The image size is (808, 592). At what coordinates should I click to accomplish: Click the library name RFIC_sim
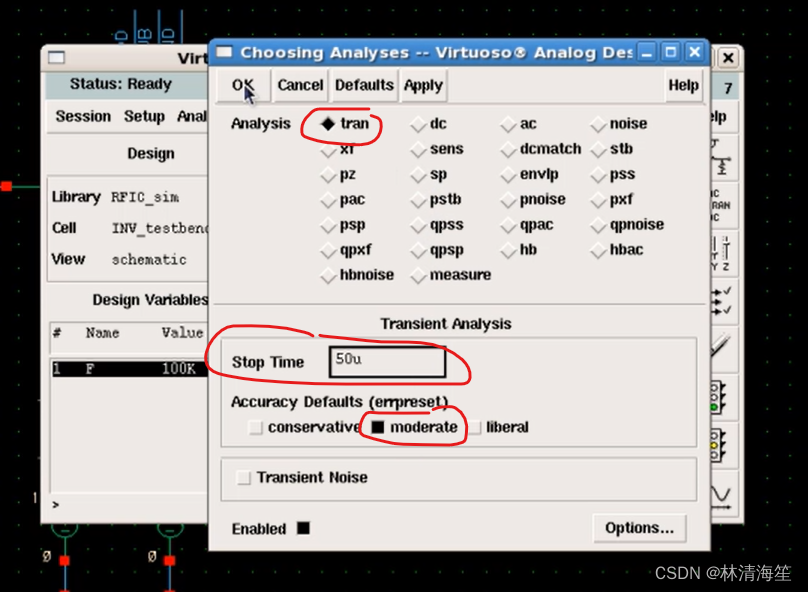(x=145, y=197)
